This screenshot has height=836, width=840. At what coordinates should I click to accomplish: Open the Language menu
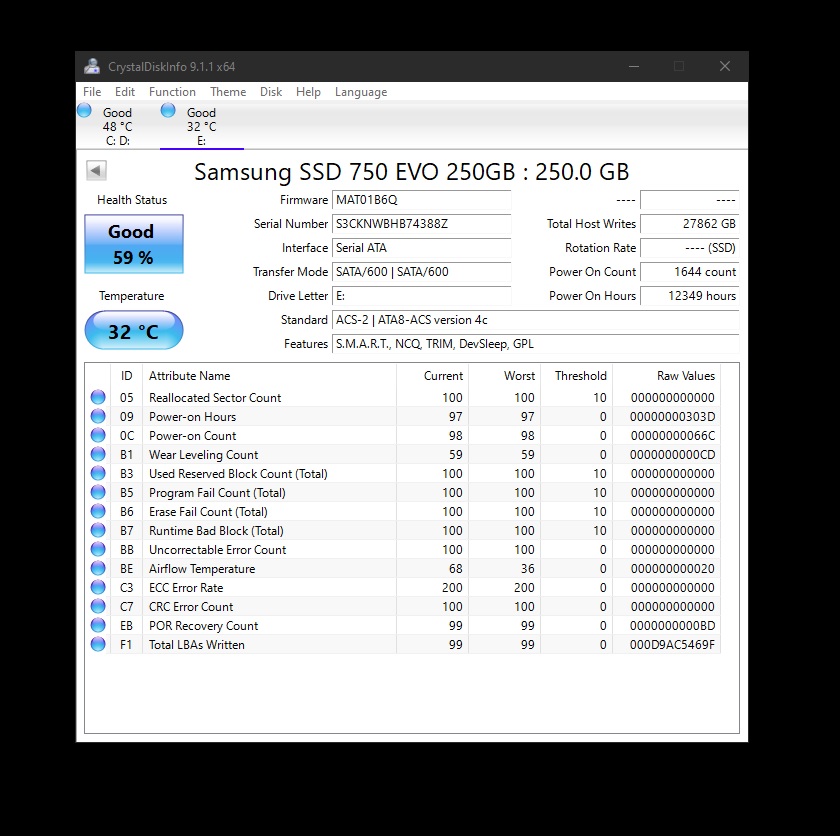(x=361, y=92)
